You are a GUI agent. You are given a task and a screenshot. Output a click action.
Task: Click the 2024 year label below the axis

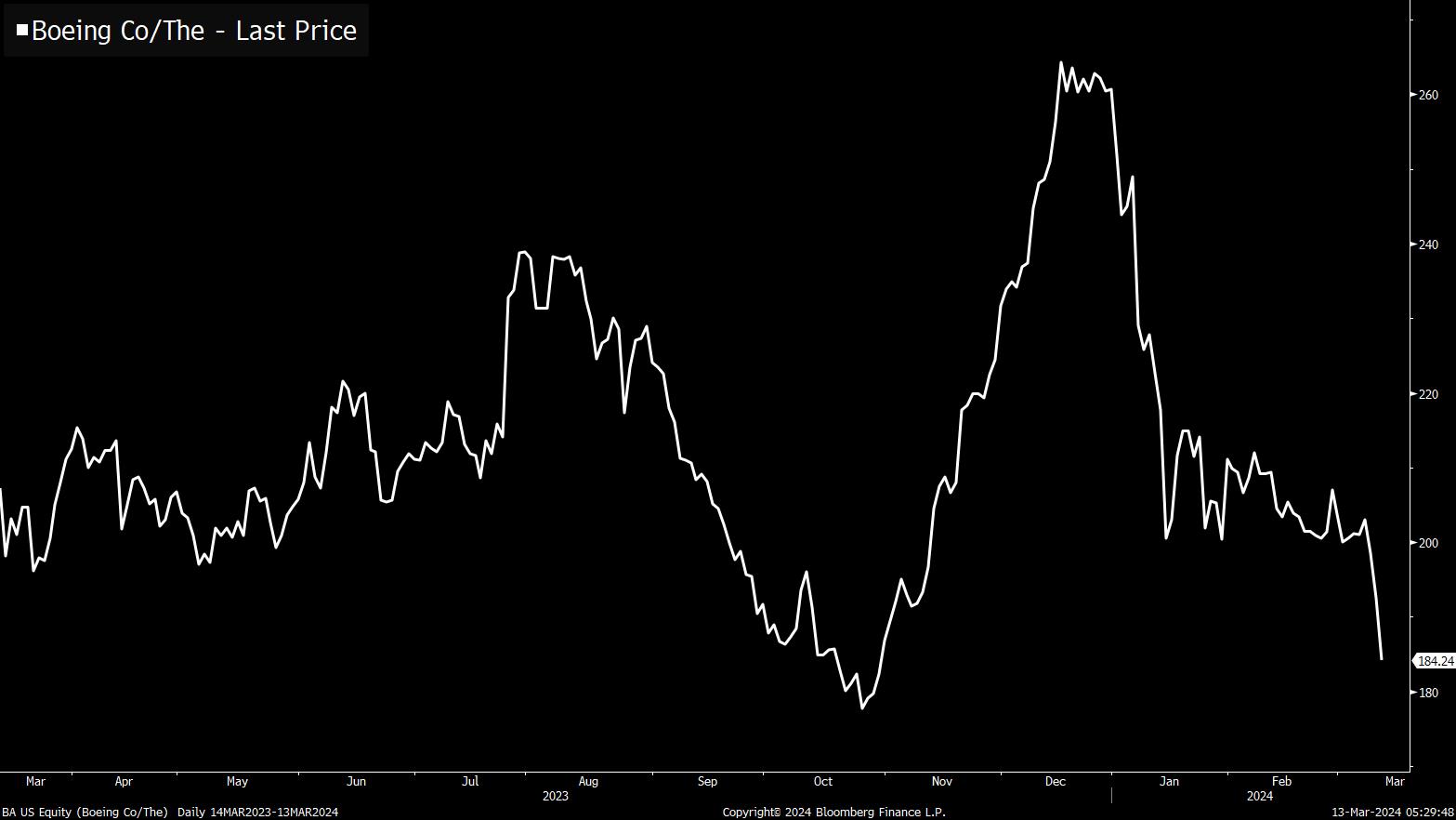pyautogui.click(x=1260, y=796)
